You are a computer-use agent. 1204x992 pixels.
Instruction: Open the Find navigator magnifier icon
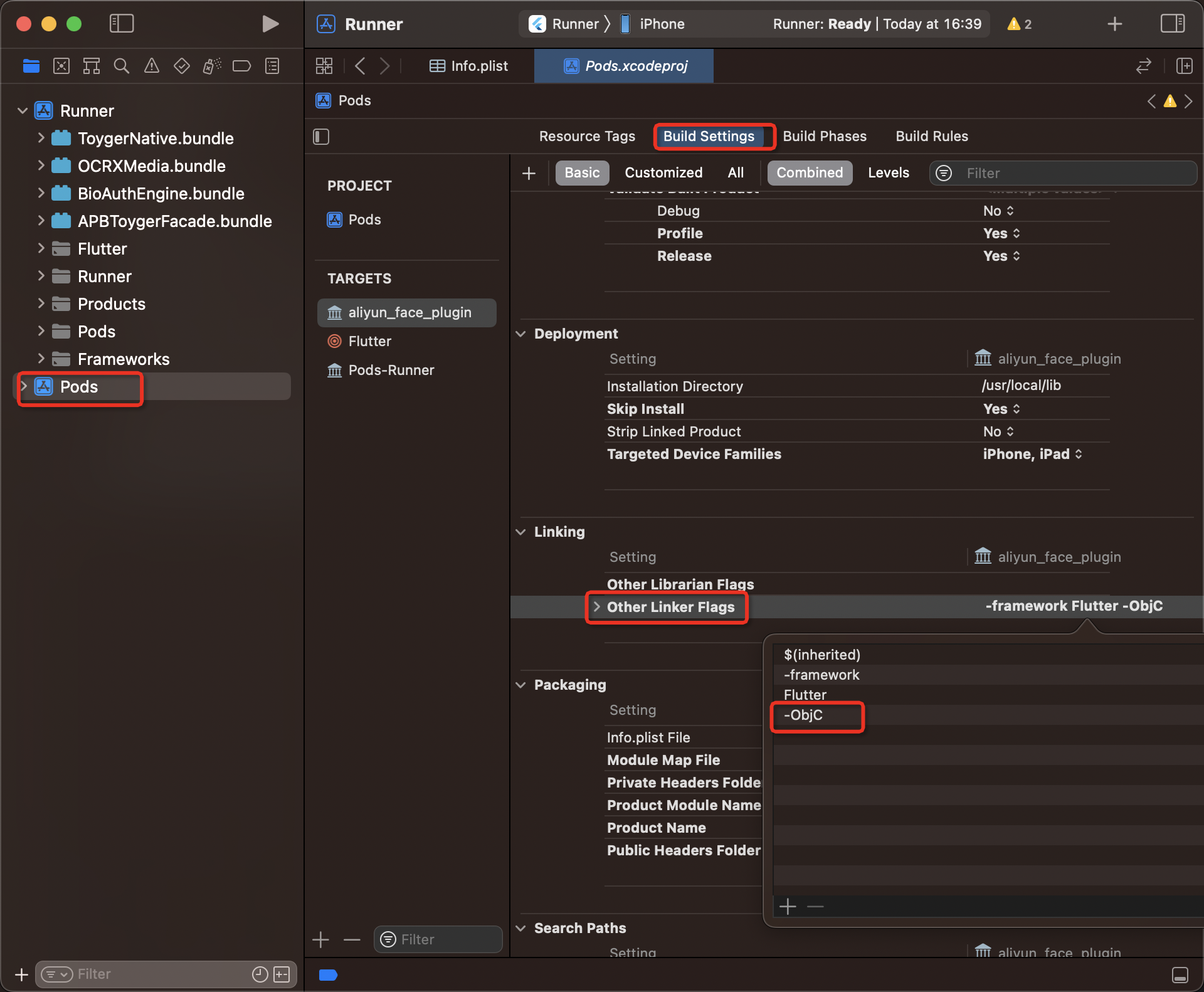coord(122,66)
